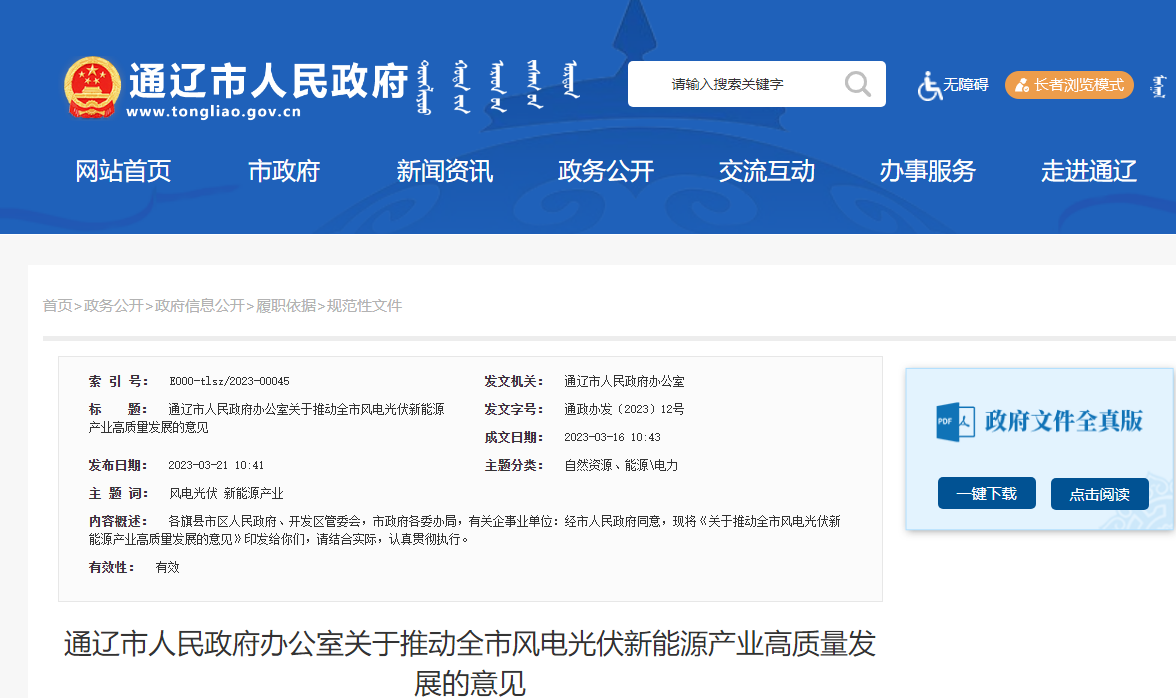Click the PDF document icon
This screenshot has width=1176, height=698.
[x=954, y=421]
